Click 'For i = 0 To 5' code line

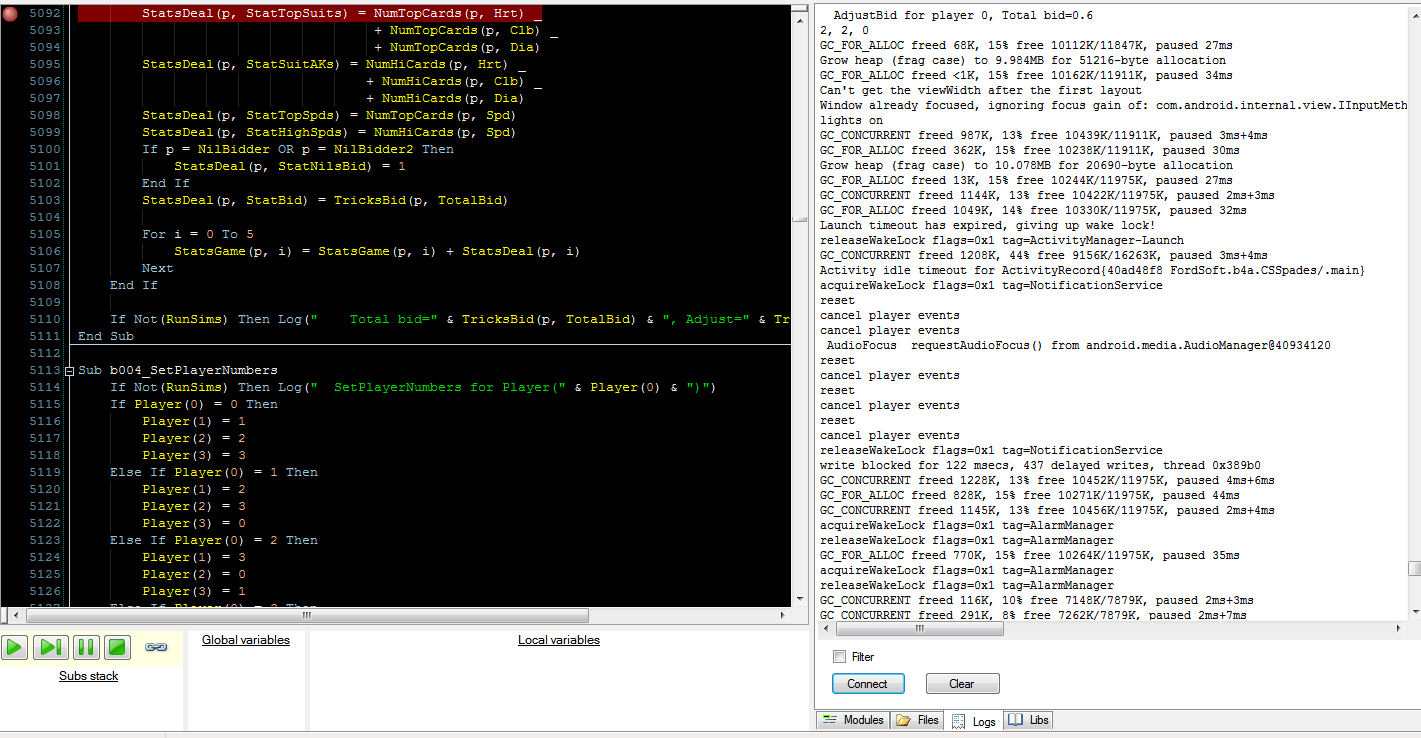[x=198, y=234]
